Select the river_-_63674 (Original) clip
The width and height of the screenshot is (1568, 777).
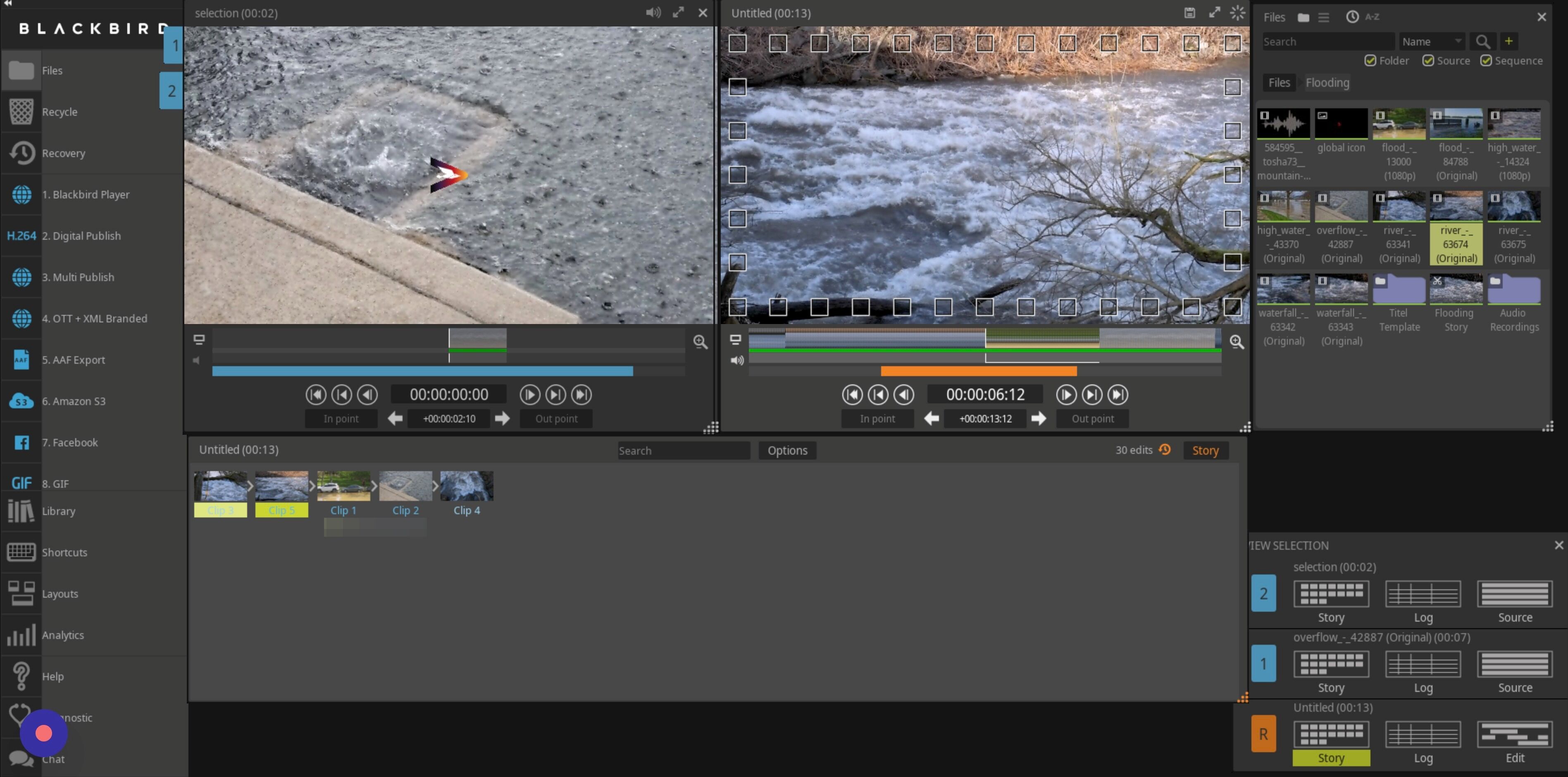click(1456, 228)
